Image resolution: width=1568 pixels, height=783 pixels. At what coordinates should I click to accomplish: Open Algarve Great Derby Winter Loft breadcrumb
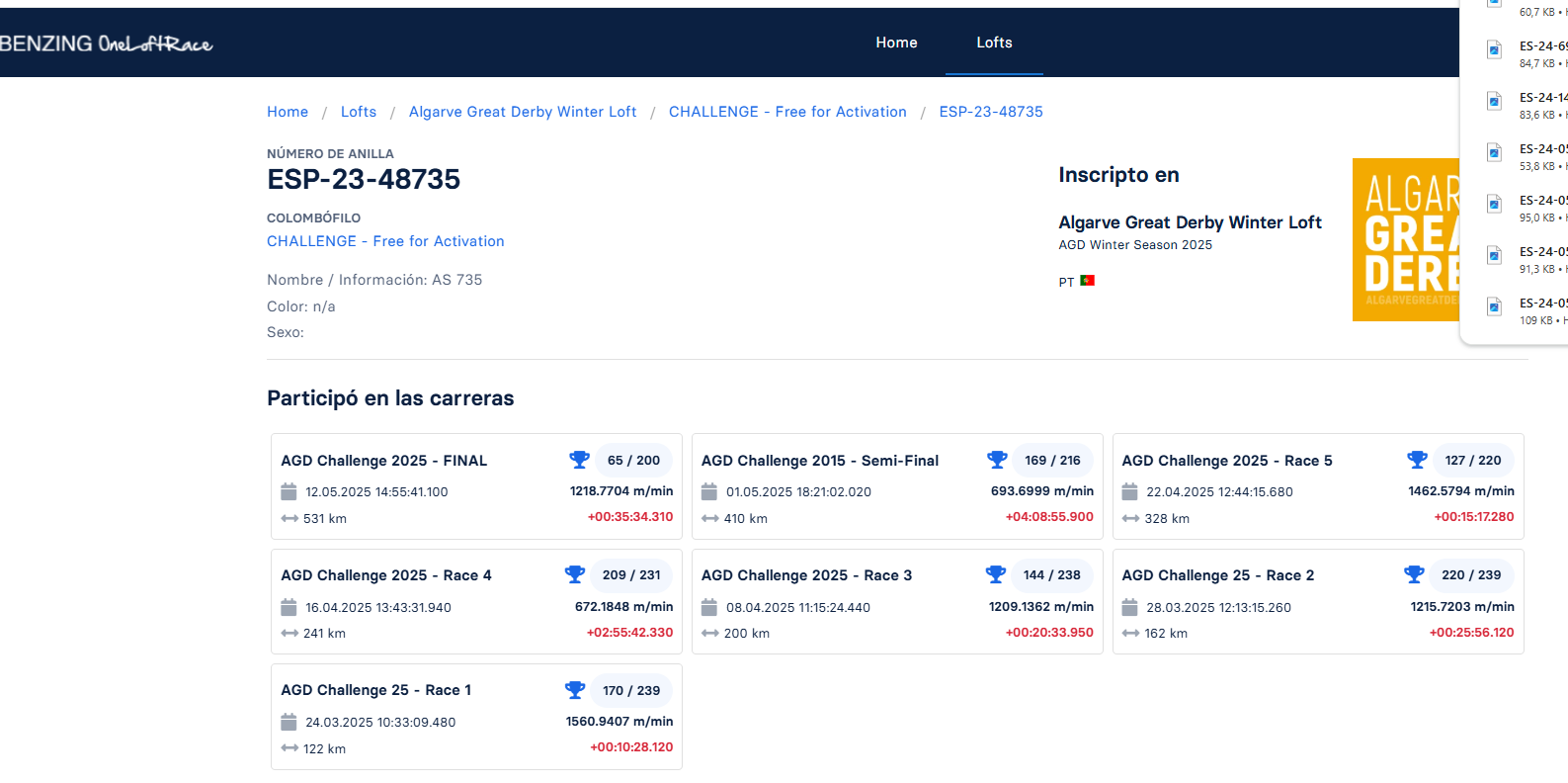click(523, 112)
